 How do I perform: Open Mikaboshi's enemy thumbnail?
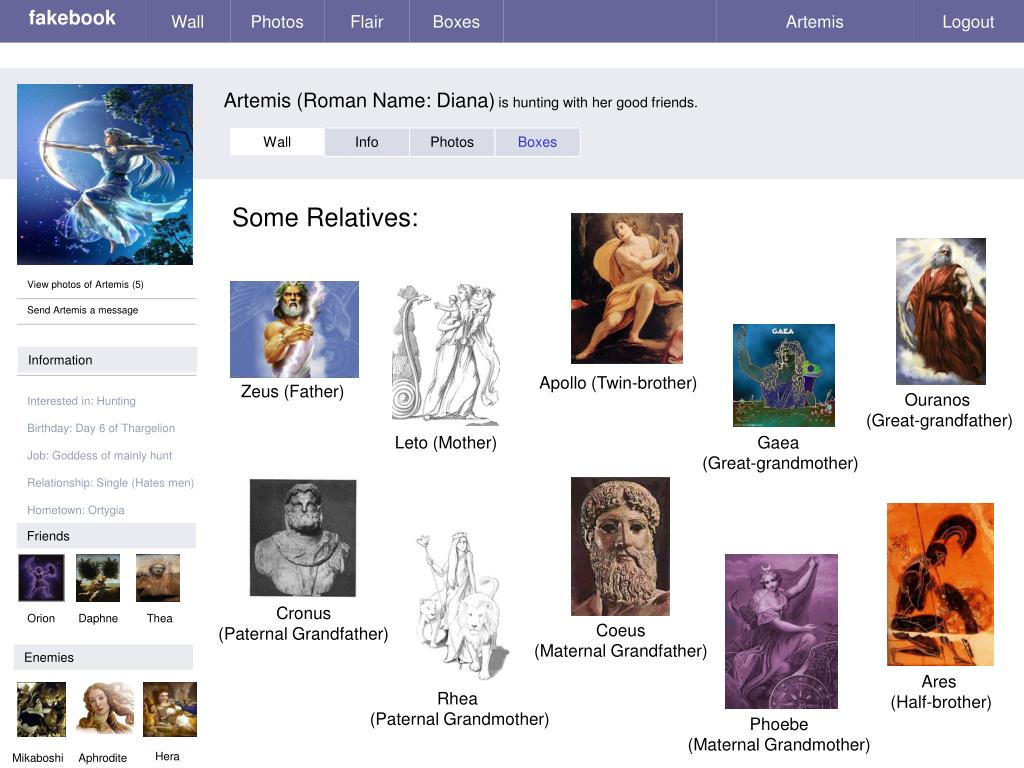click(41, 709)
